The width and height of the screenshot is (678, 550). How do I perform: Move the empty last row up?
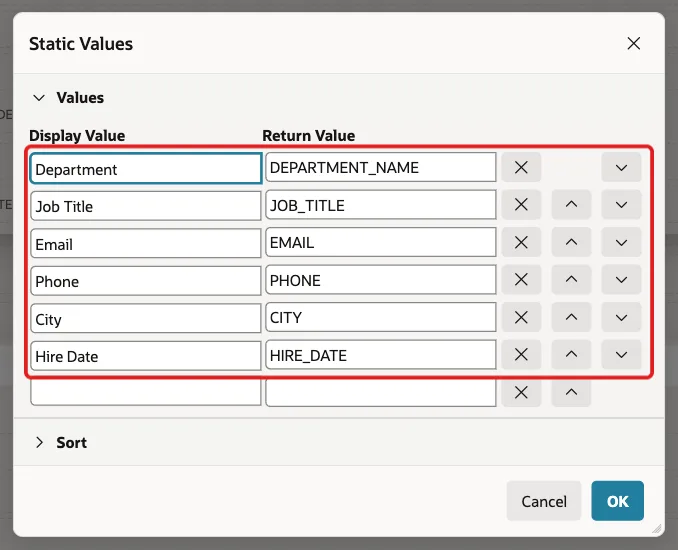(571, 392)
